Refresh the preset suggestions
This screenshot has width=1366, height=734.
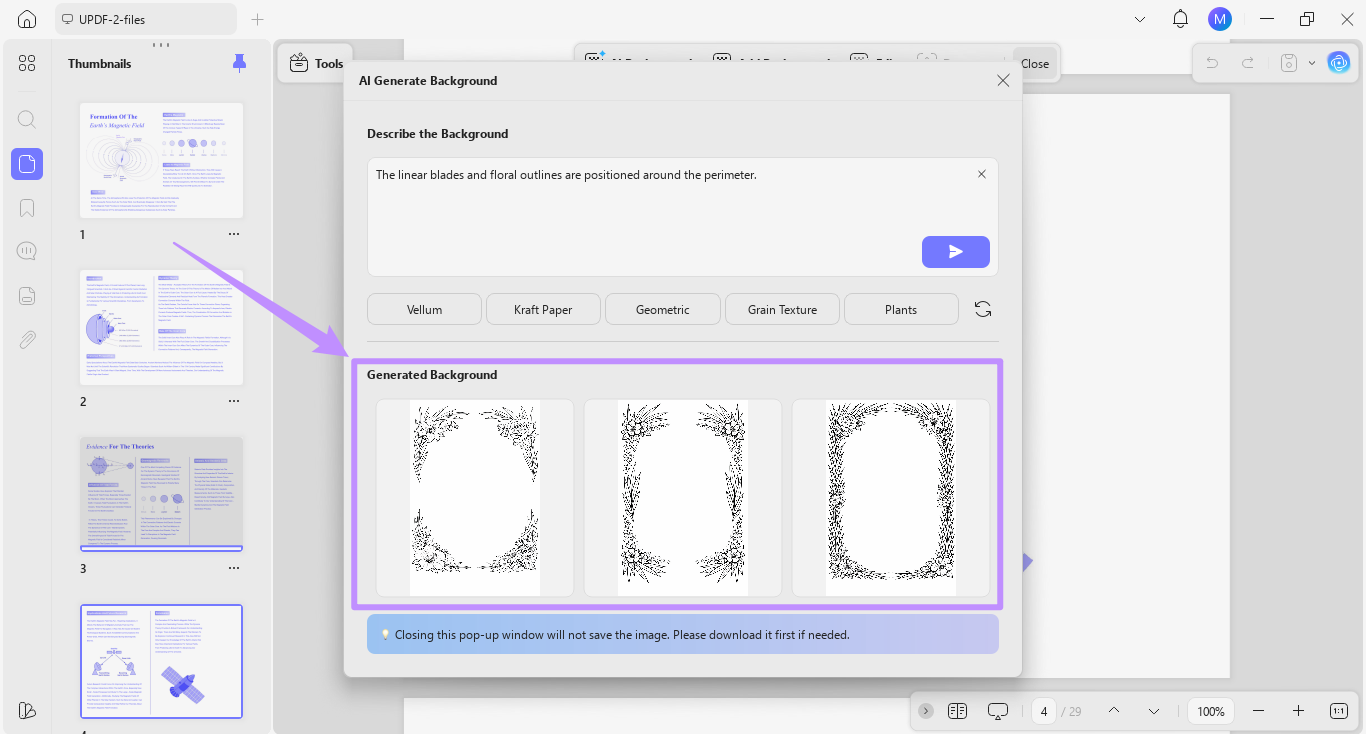click(983, 309)
